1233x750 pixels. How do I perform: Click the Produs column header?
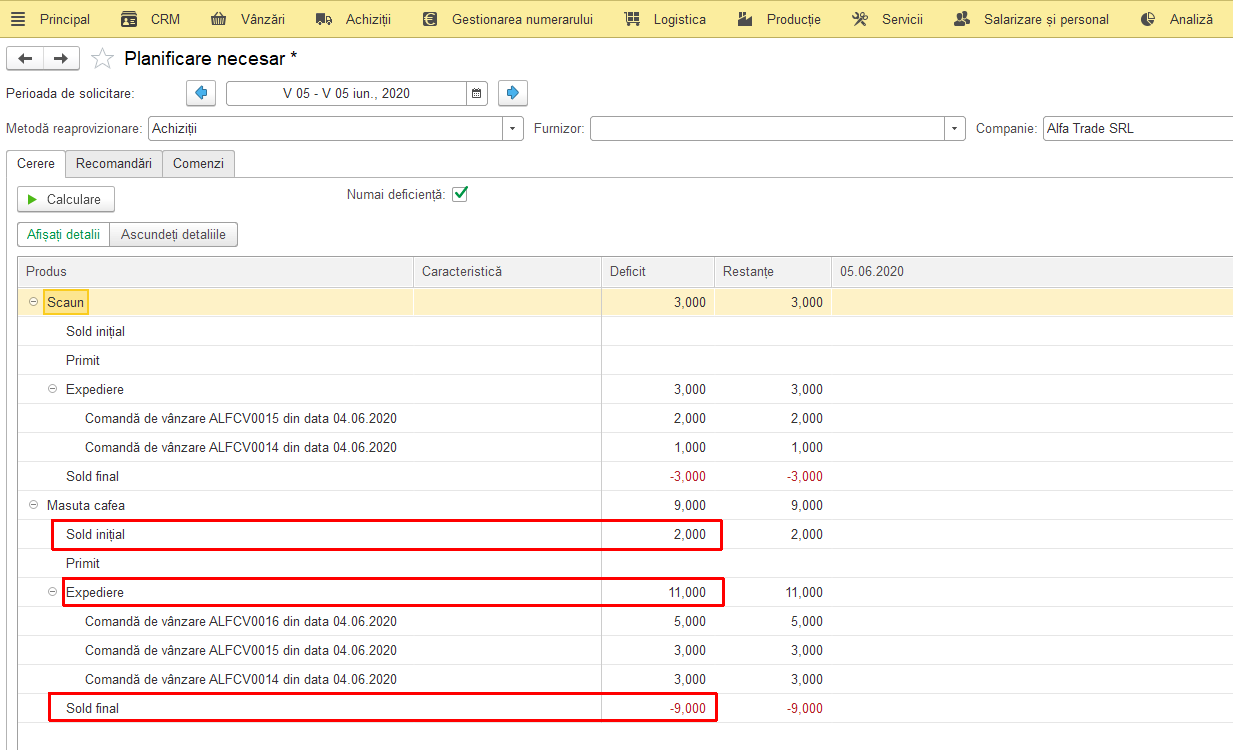(x=216, y=272)
